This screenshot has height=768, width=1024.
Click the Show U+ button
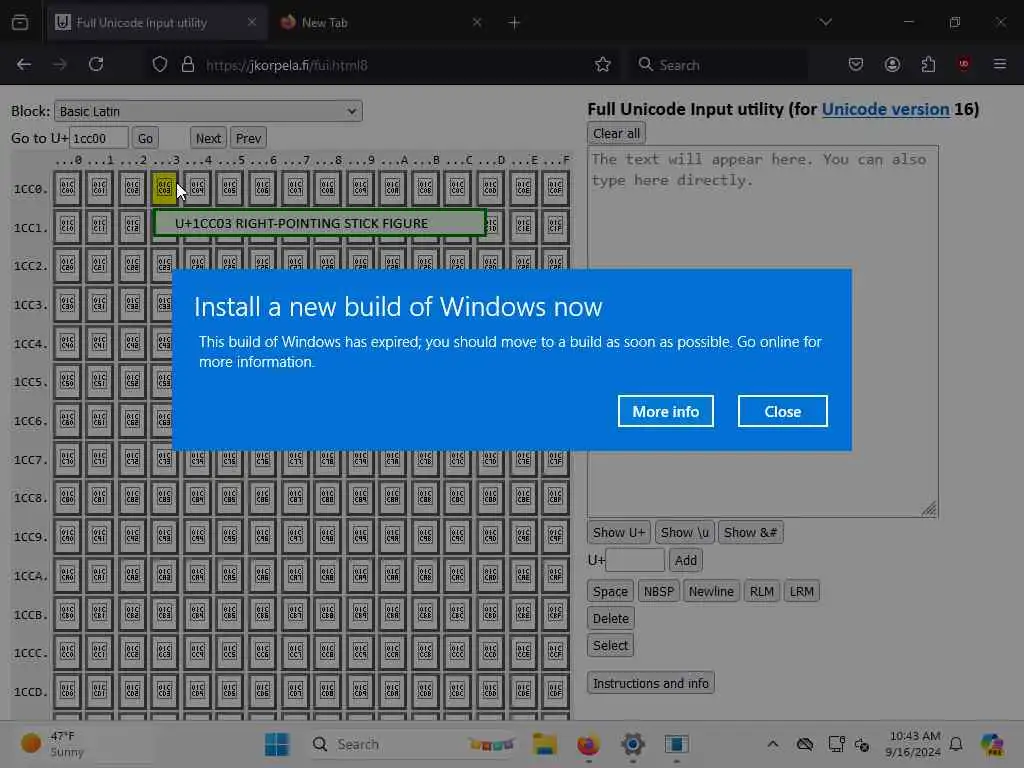point(619,532)
